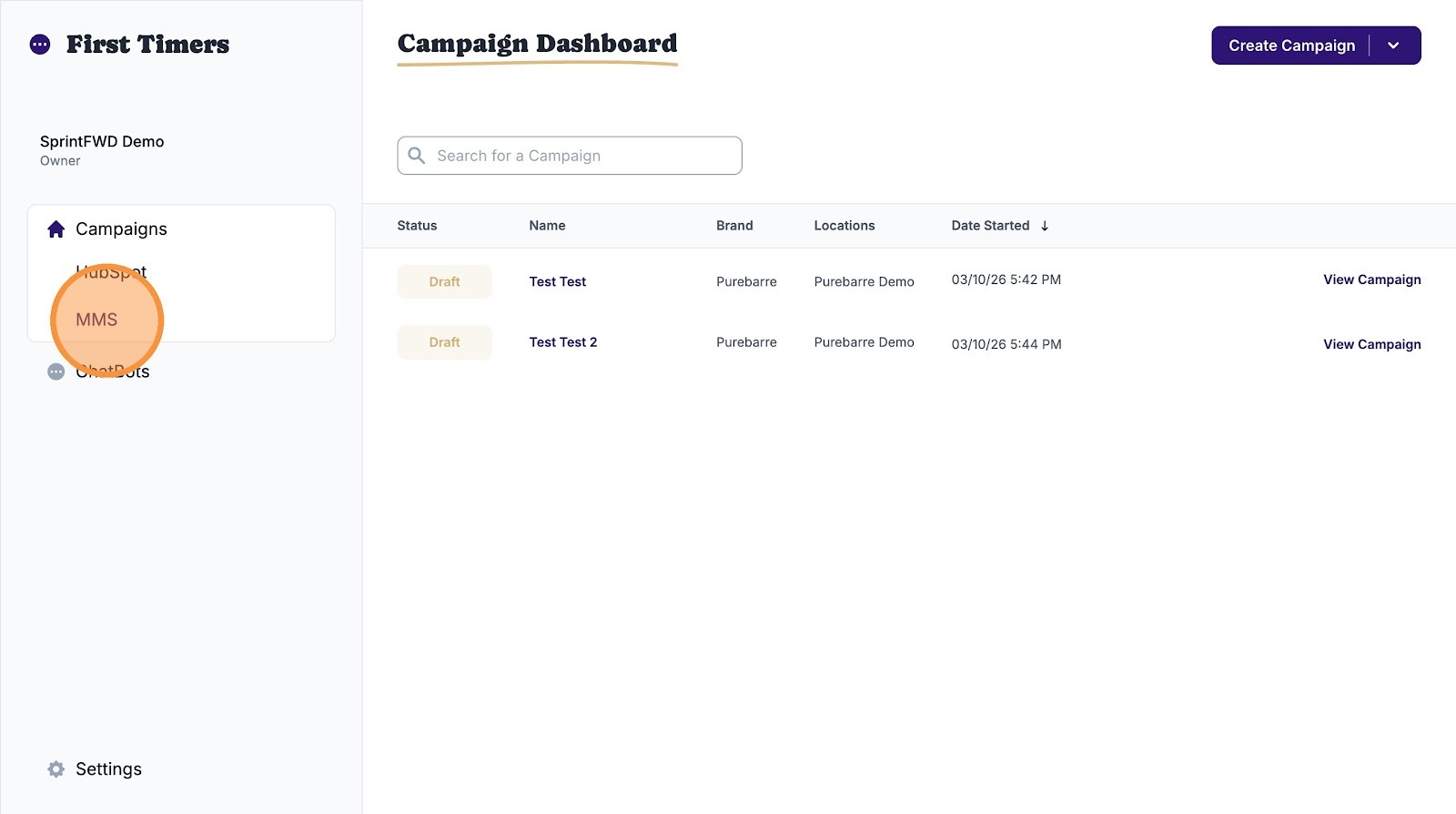Click the Settings gear icon

(x=56, y=769)
